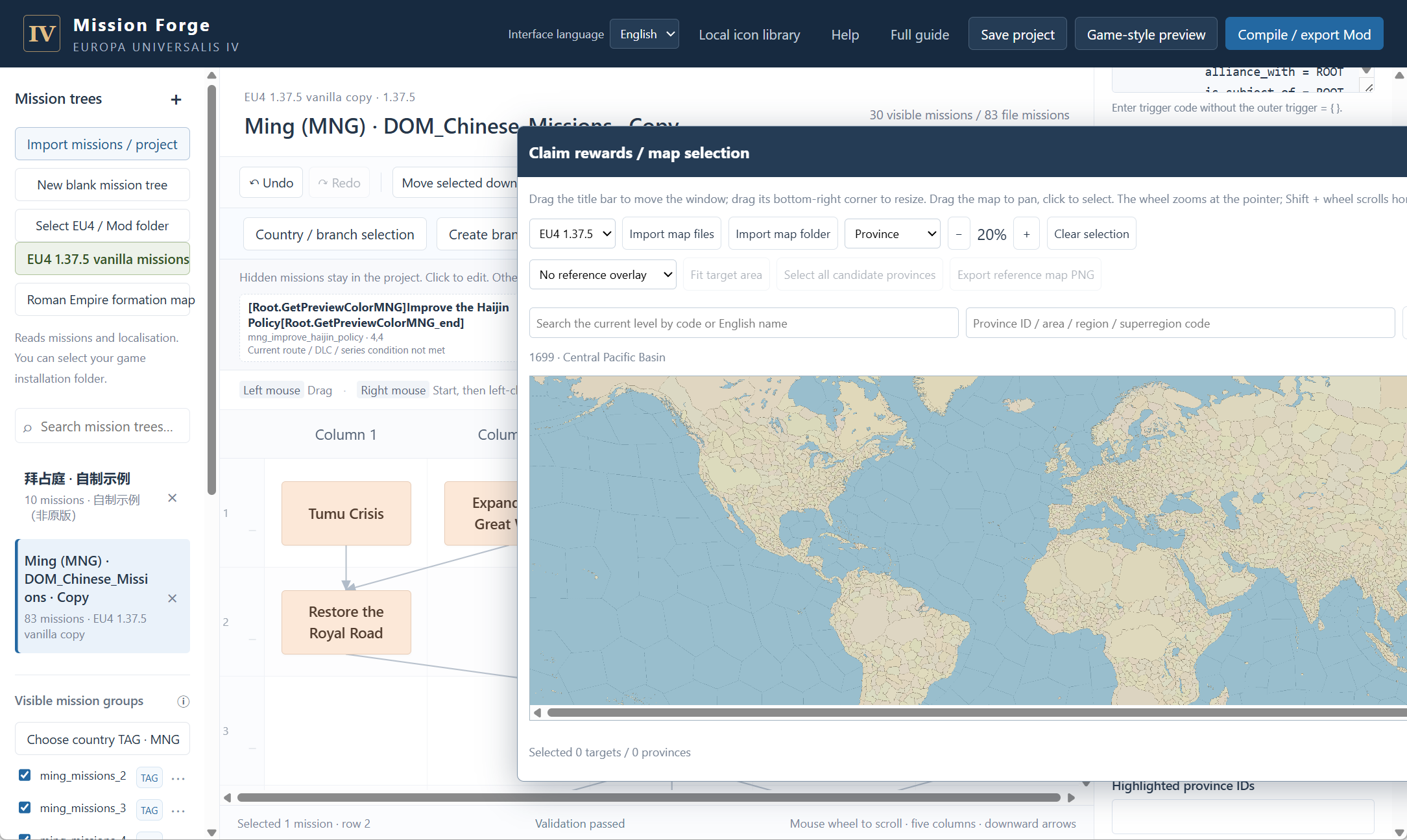Click Clear selection in map window
Image resolution: width=1407 pixels, height=840 pixels.
tap(1091, 234)
